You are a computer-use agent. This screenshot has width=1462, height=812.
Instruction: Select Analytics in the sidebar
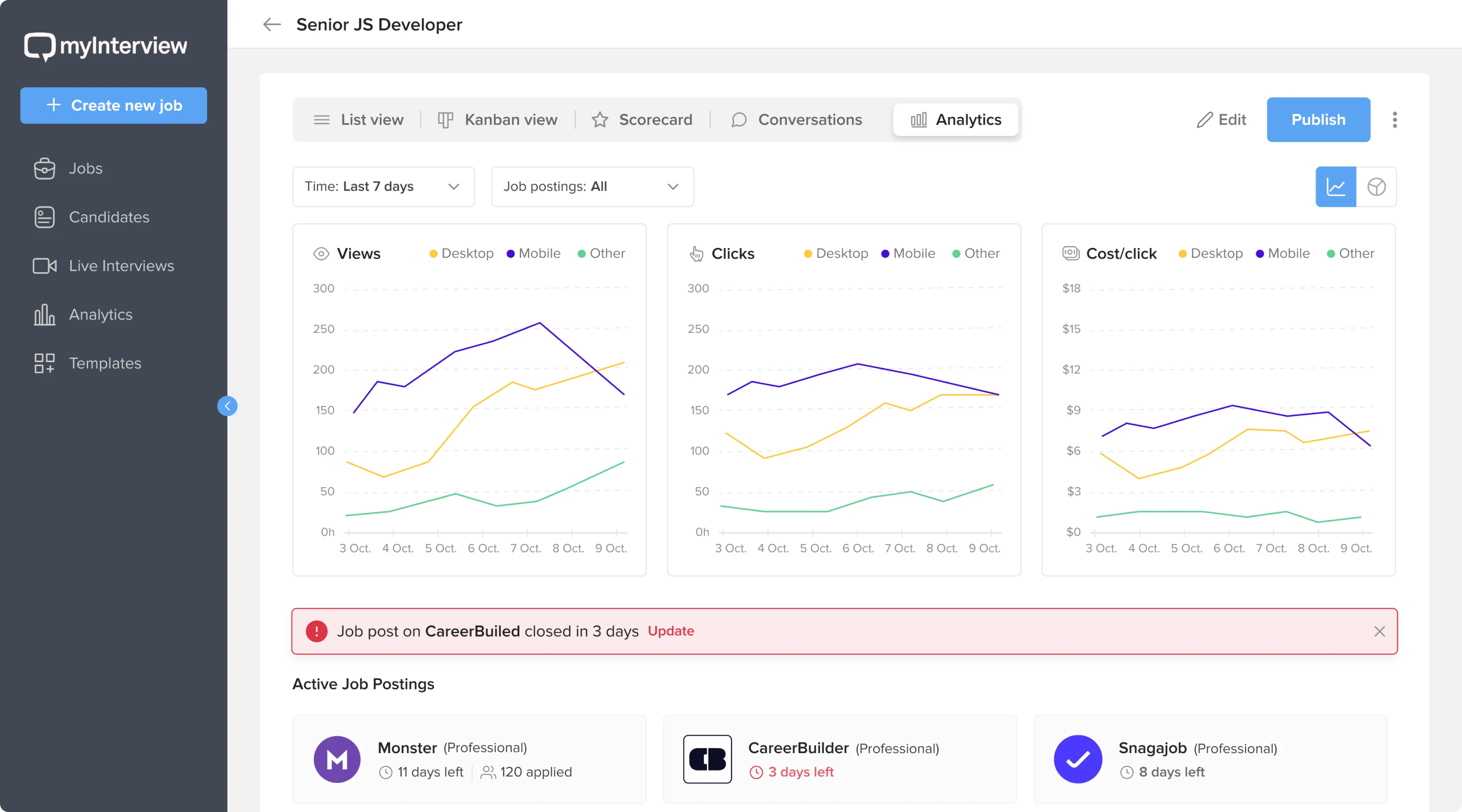click(100, 315)
